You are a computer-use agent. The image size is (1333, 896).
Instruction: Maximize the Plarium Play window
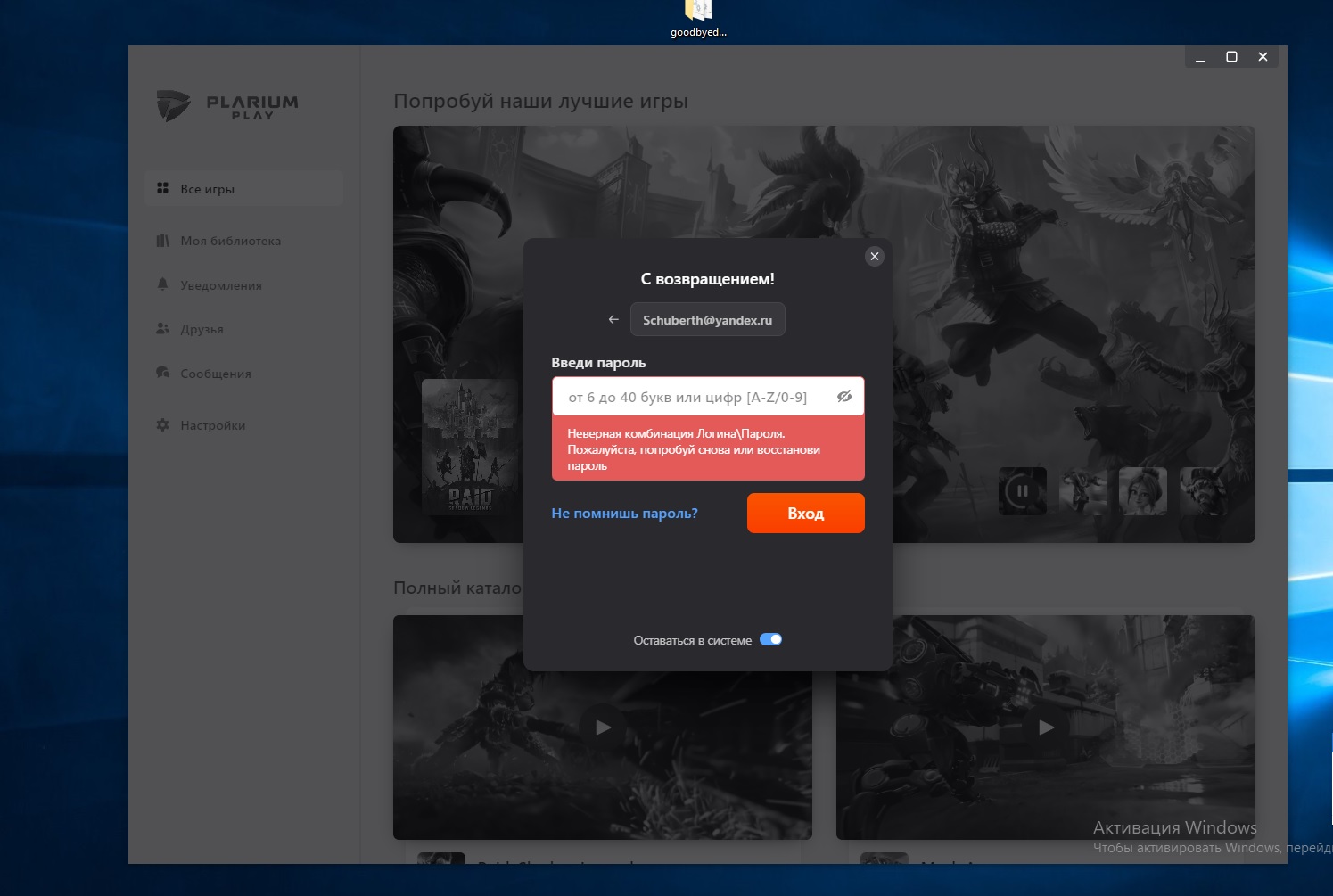(x=1231, y=57)
